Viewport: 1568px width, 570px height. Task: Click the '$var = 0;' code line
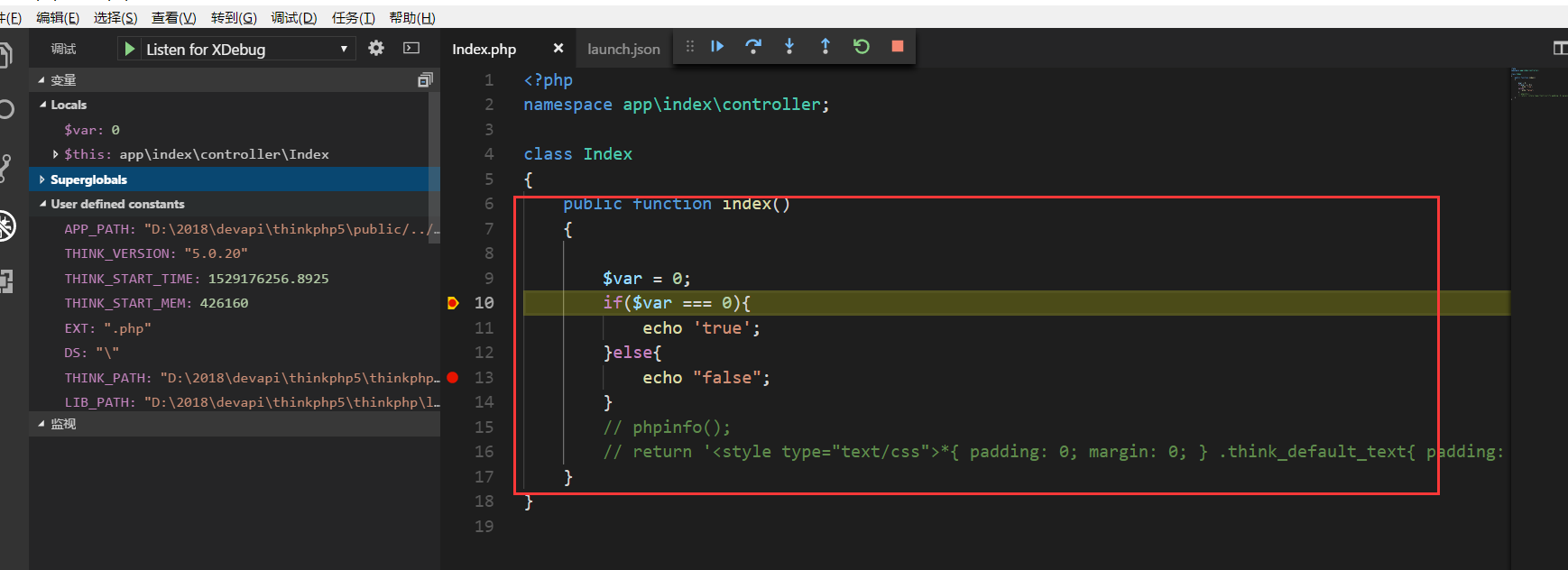pos(646,279)
